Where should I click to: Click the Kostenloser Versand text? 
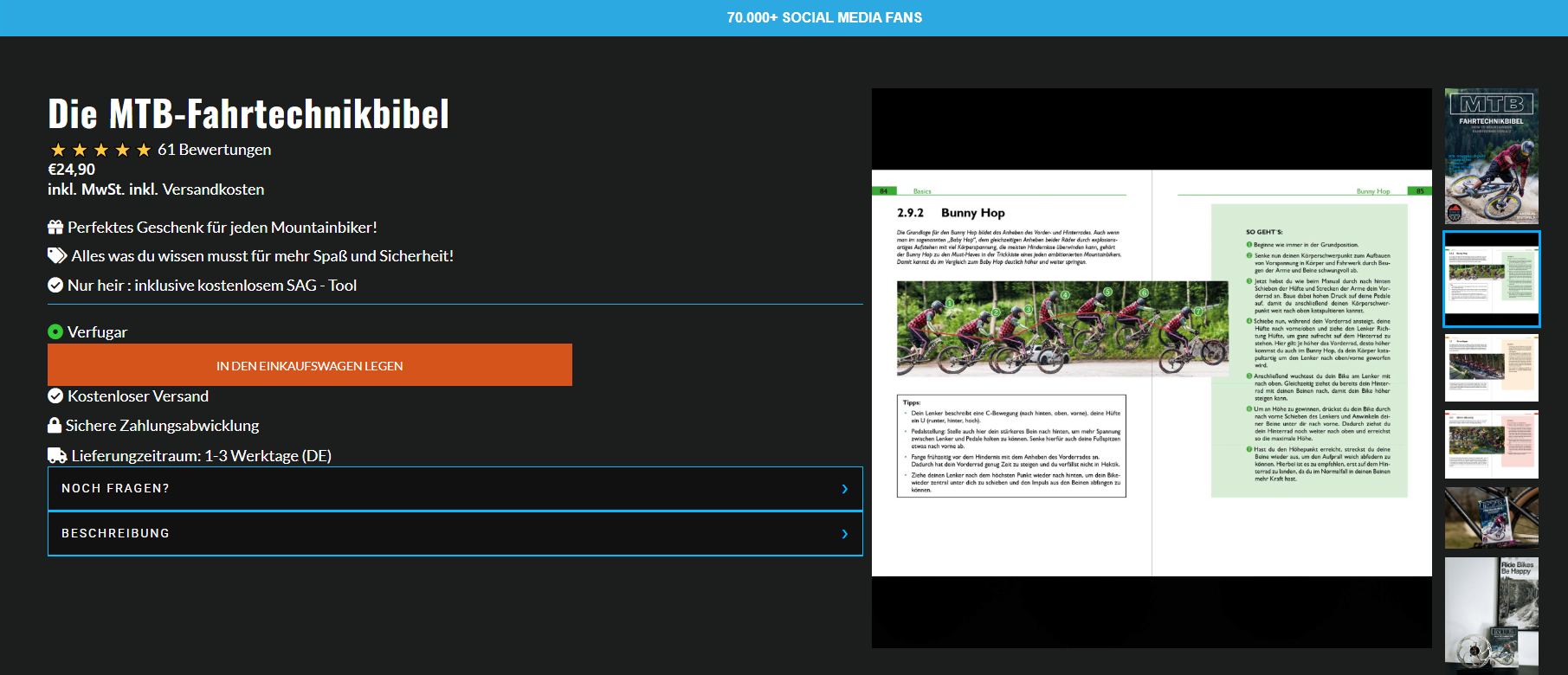point(139,396)
